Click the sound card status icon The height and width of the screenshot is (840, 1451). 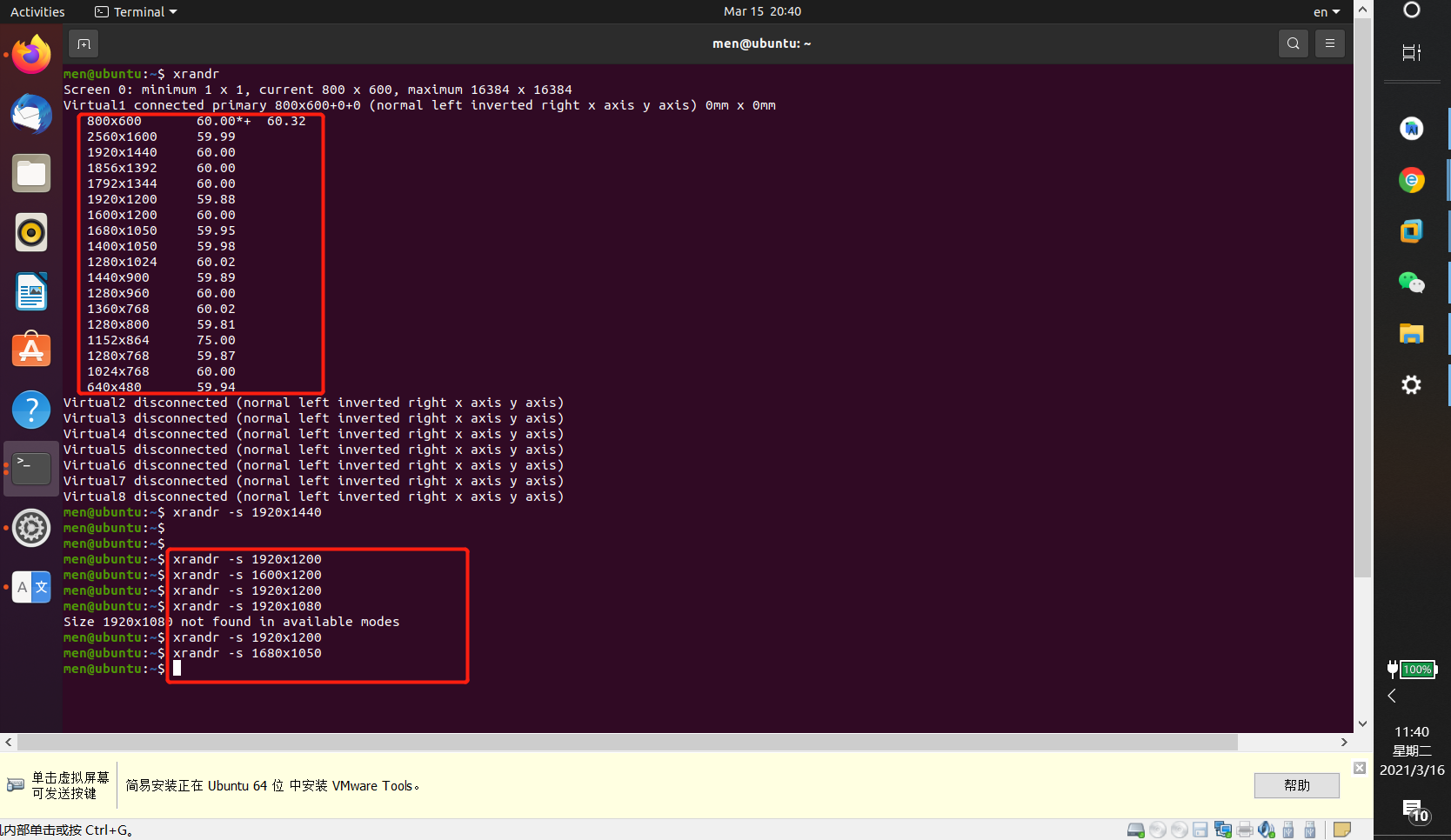click(x=1267, y=830)
